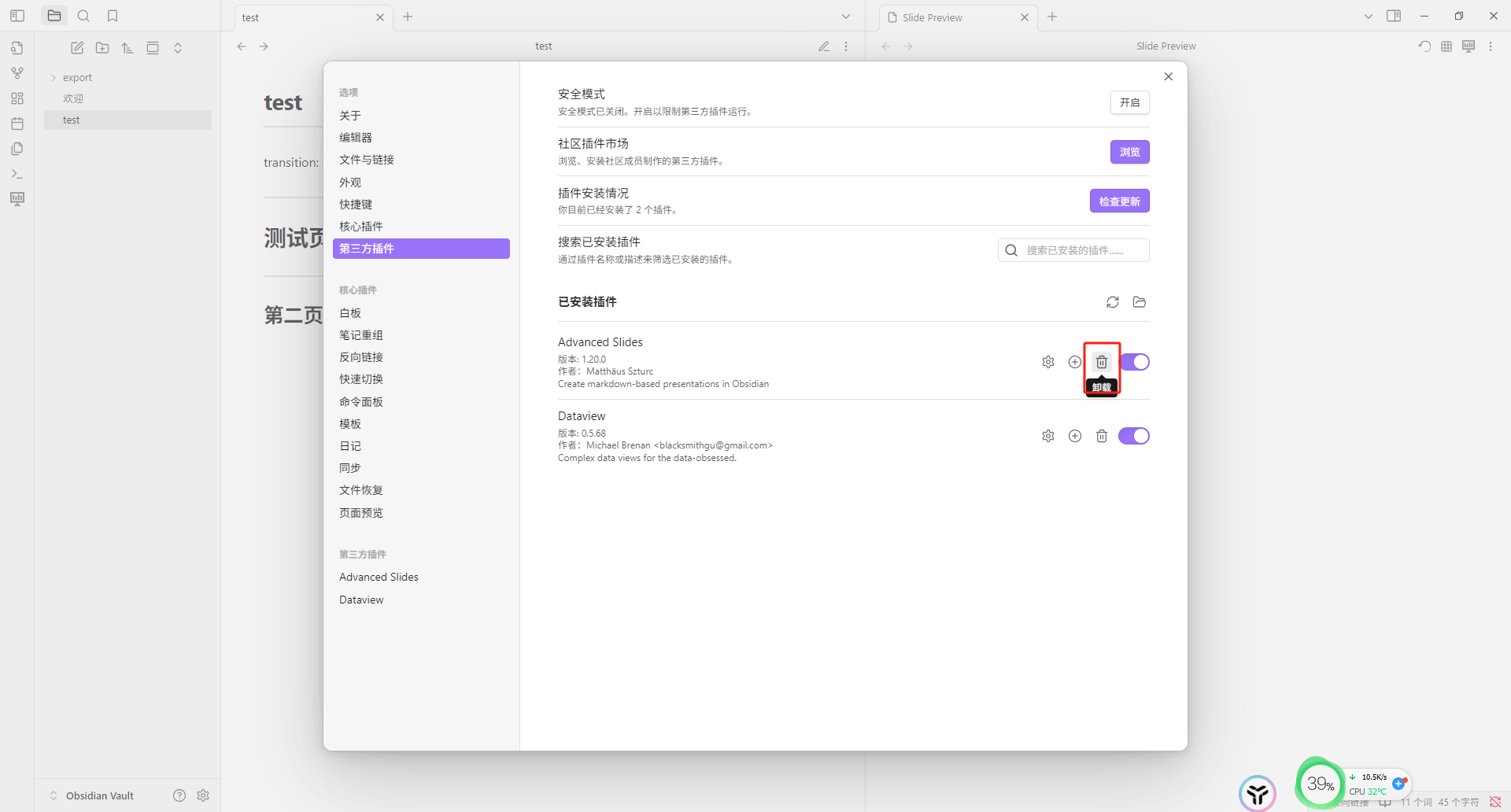The height and width of the screenshot is (812, 1511).
Task: Uninstall the Advanced Slides plugin
Action: [1101, 362]
